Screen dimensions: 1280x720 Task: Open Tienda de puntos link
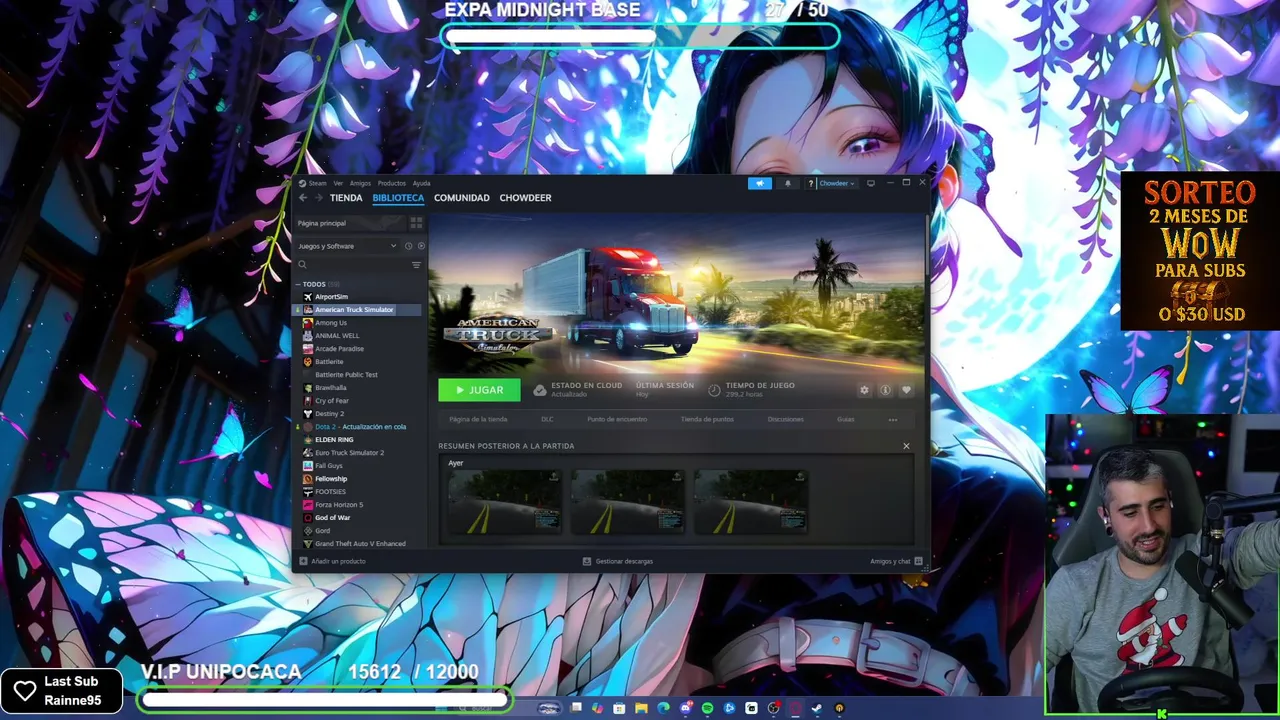coord(707,419)
